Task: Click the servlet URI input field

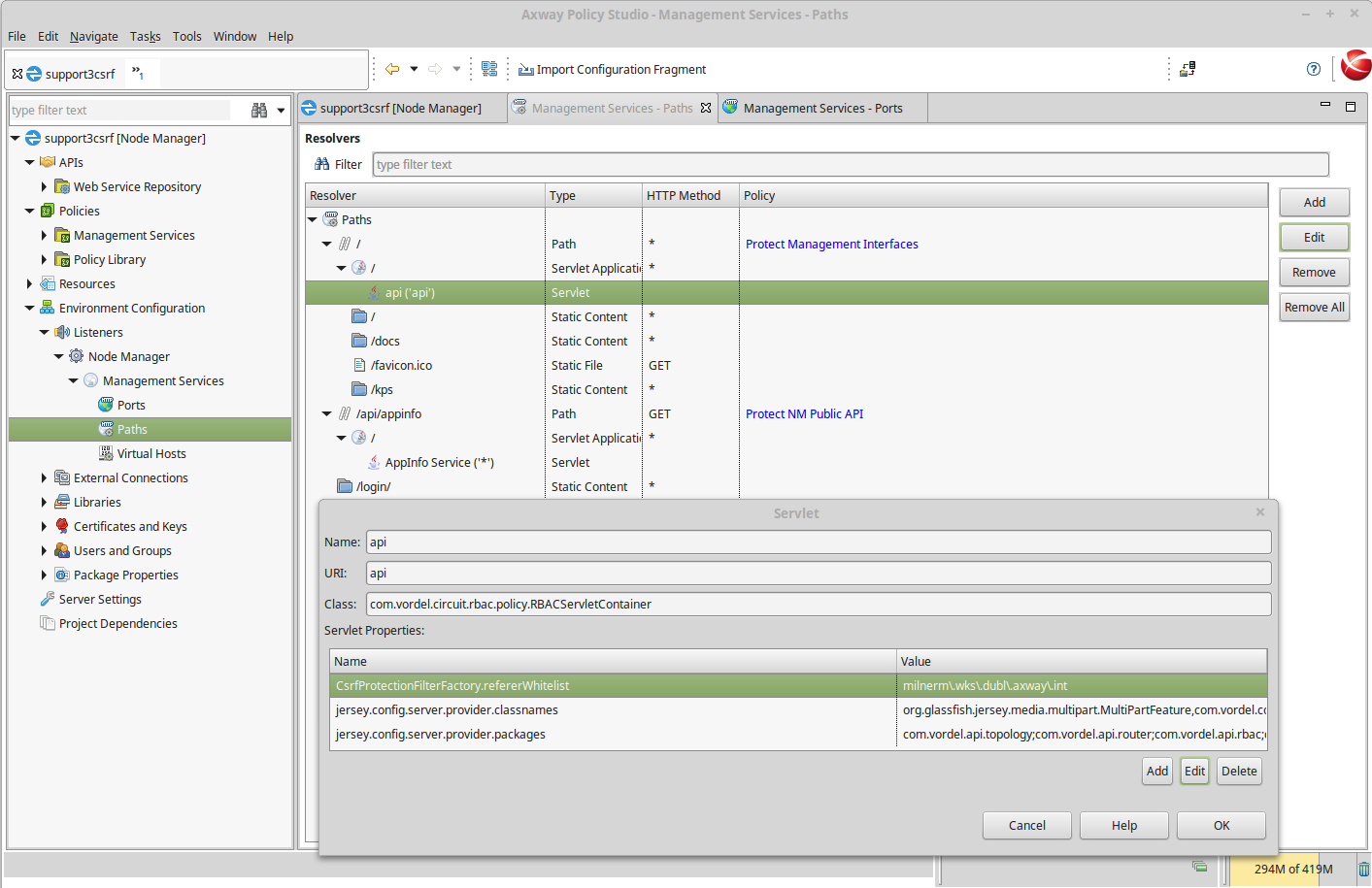Action: tap(818, 574)
